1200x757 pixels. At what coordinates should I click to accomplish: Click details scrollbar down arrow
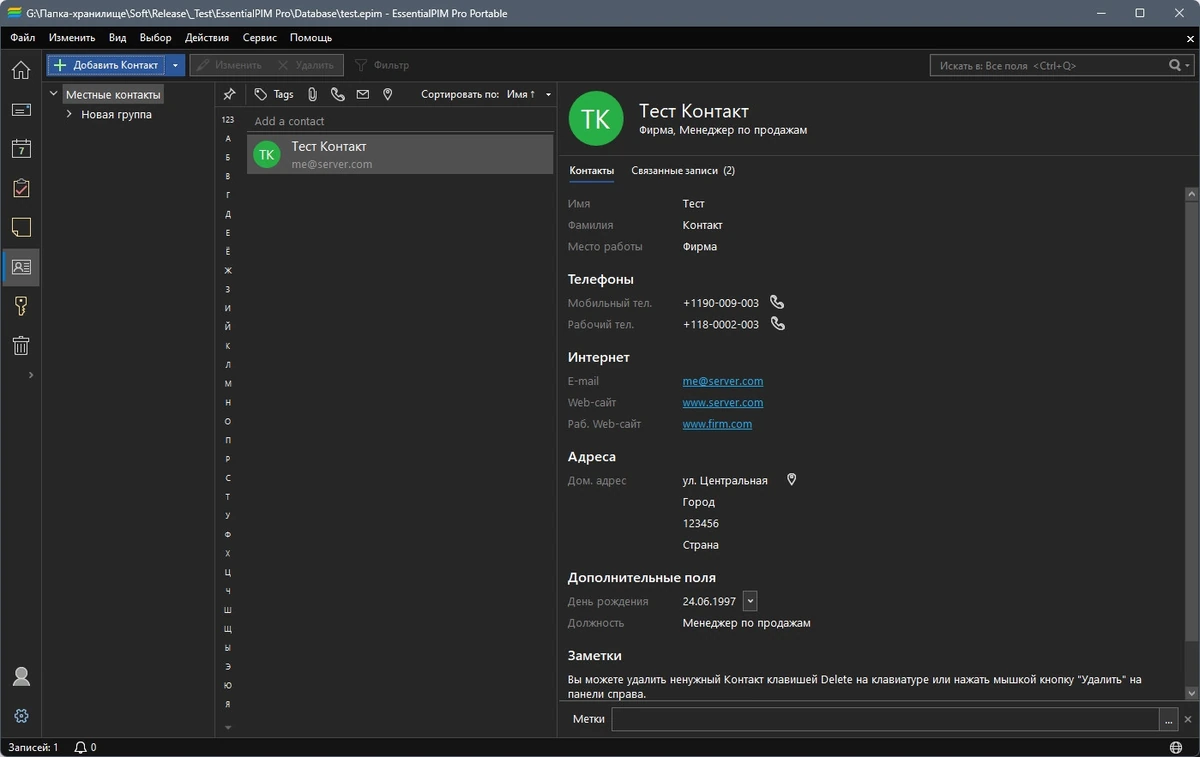click(1191, 692)
